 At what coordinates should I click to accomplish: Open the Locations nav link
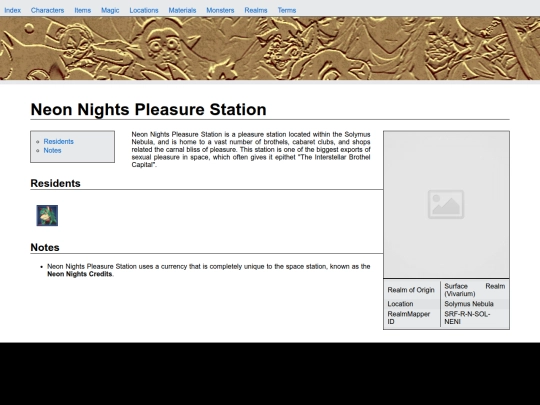[144, 10]
